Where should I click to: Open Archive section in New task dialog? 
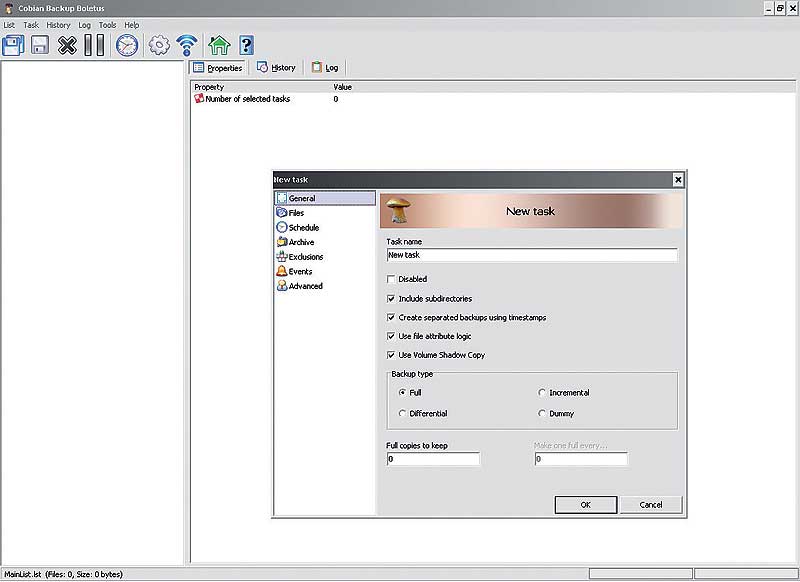coord(295,242)
